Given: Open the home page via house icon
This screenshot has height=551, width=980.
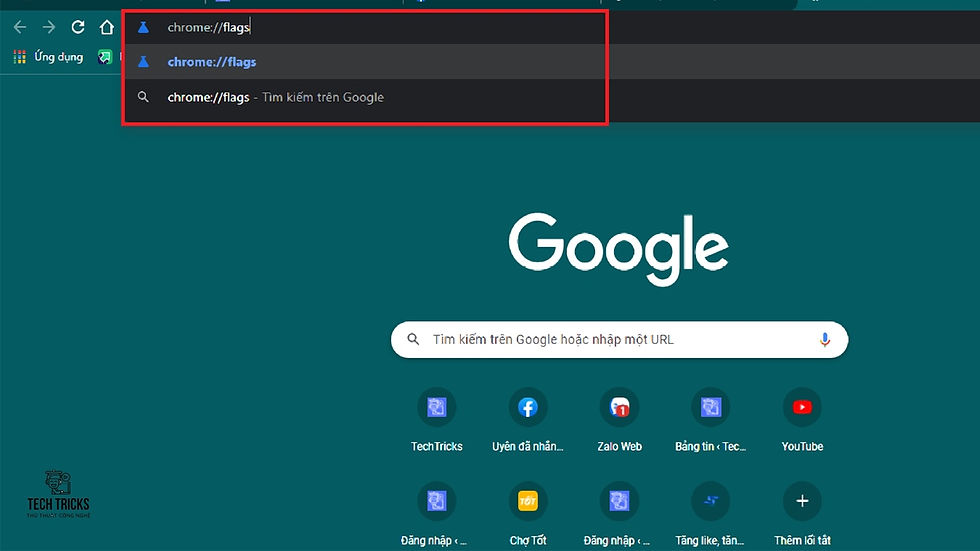Looking at the screenshot, I should point(107,27).
